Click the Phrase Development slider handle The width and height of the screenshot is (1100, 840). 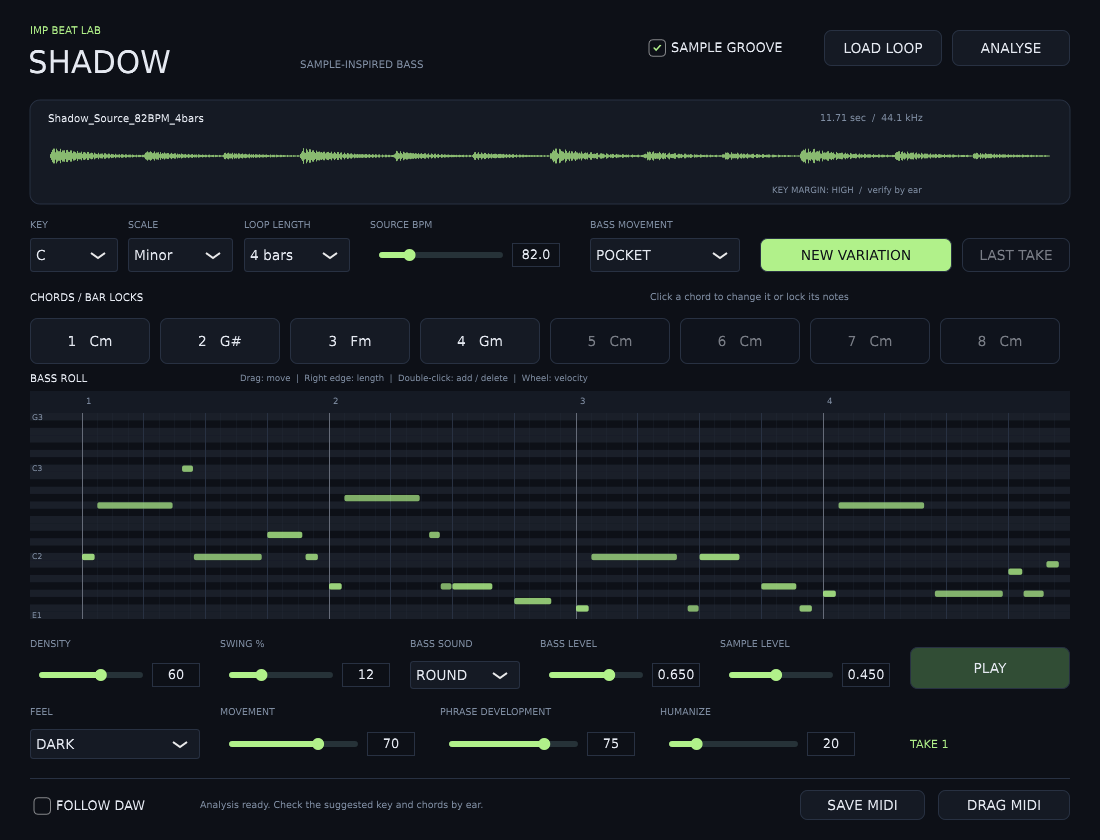[544, 744]
